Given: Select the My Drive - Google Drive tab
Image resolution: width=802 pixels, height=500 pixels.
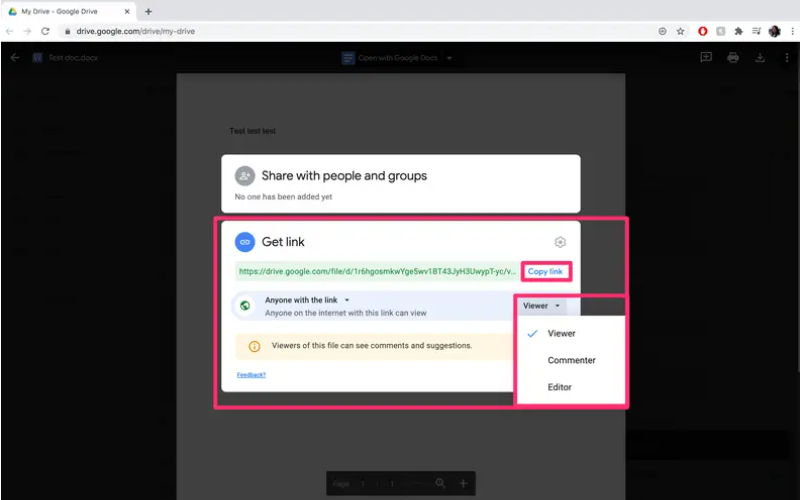Looking at the screenshot, I should pos(70,11).
